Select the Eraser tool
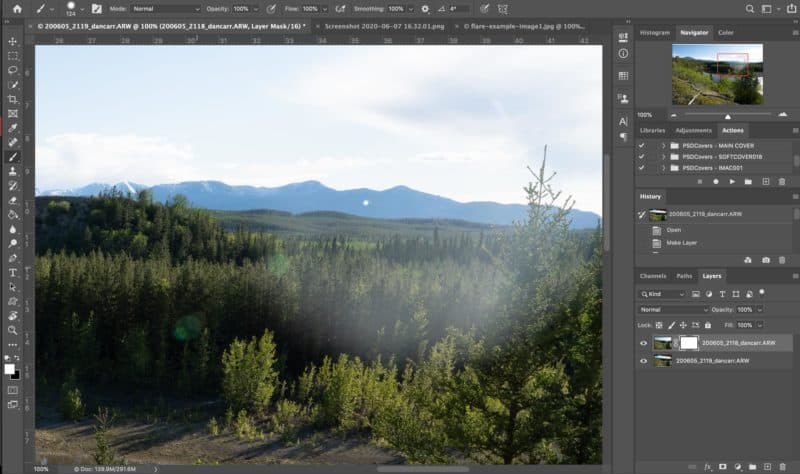800x474 pixels. (x=13, y=201)
